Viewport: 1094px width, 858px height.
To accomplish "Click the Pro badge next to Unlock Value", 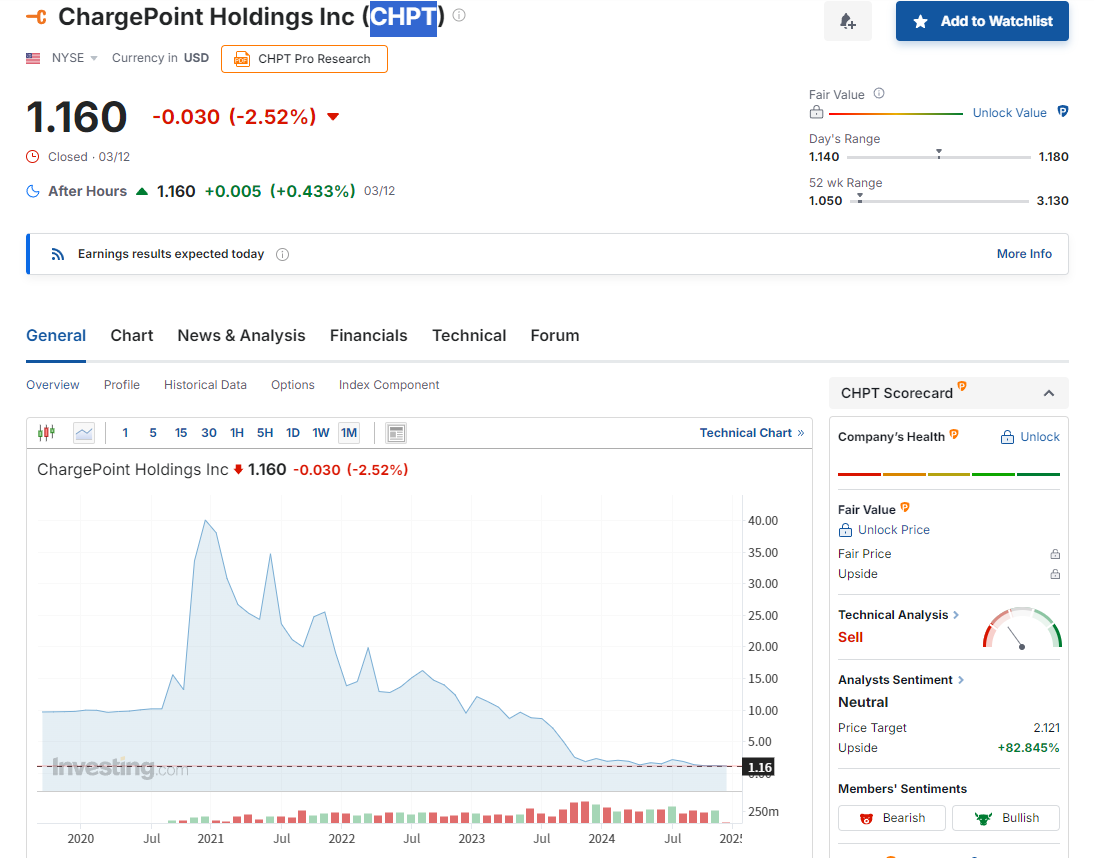I will click(1063, 111).
